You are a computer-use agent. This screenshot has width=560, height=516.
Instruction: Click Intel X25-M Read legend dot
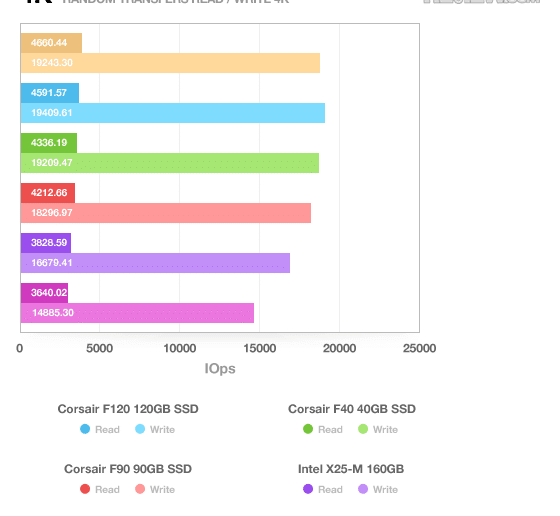click(x=308, y=489)
